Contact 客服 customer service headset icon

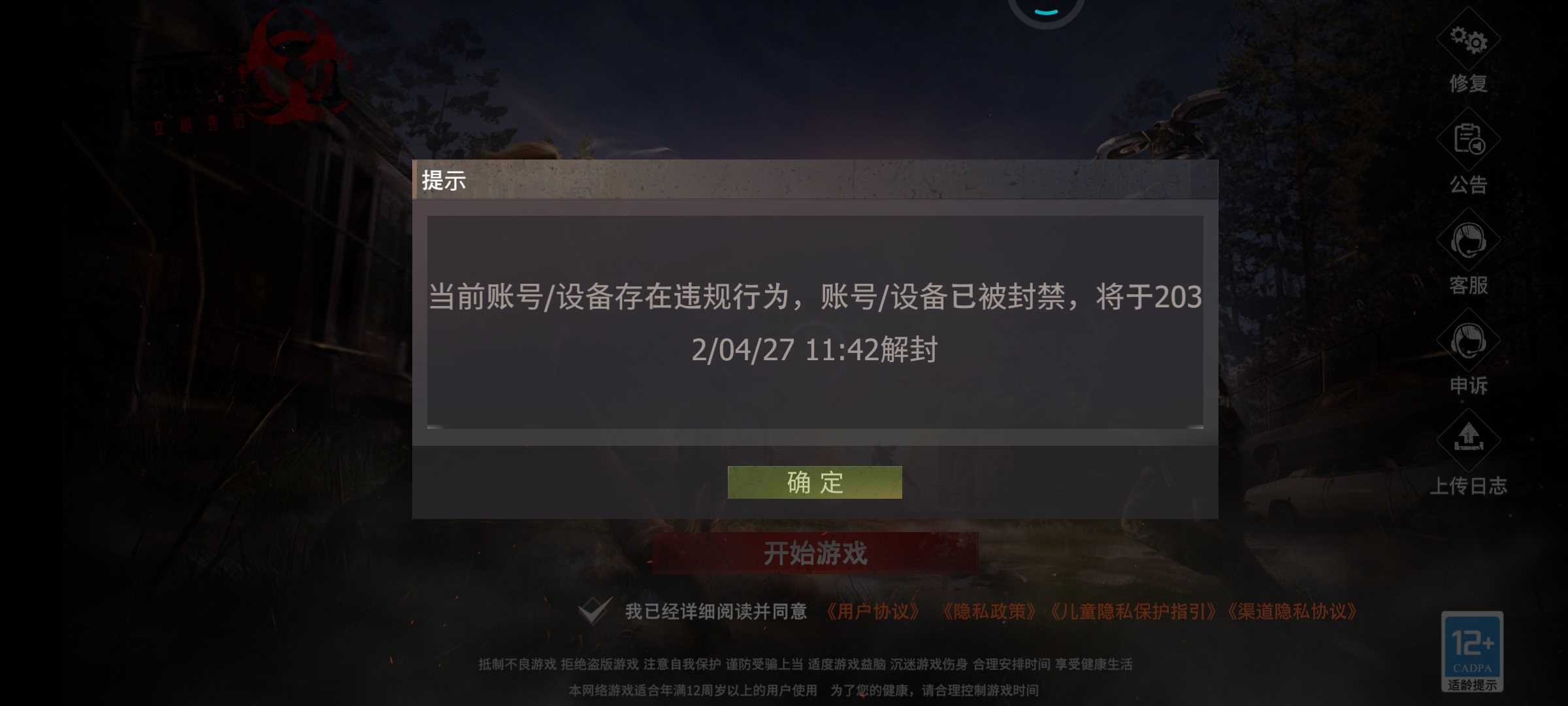(x=1468, y=241)
